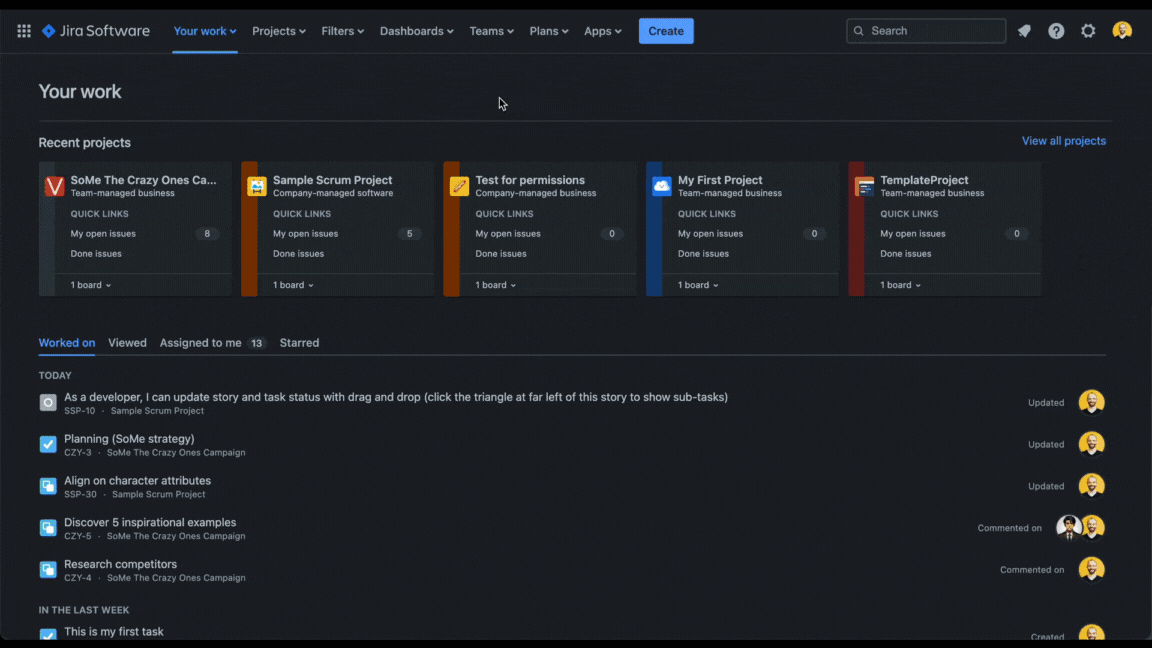Image resolution: width=1152 pixels, height=648 pixels.
Task: Expand the Projects menu
Action: 278,31
